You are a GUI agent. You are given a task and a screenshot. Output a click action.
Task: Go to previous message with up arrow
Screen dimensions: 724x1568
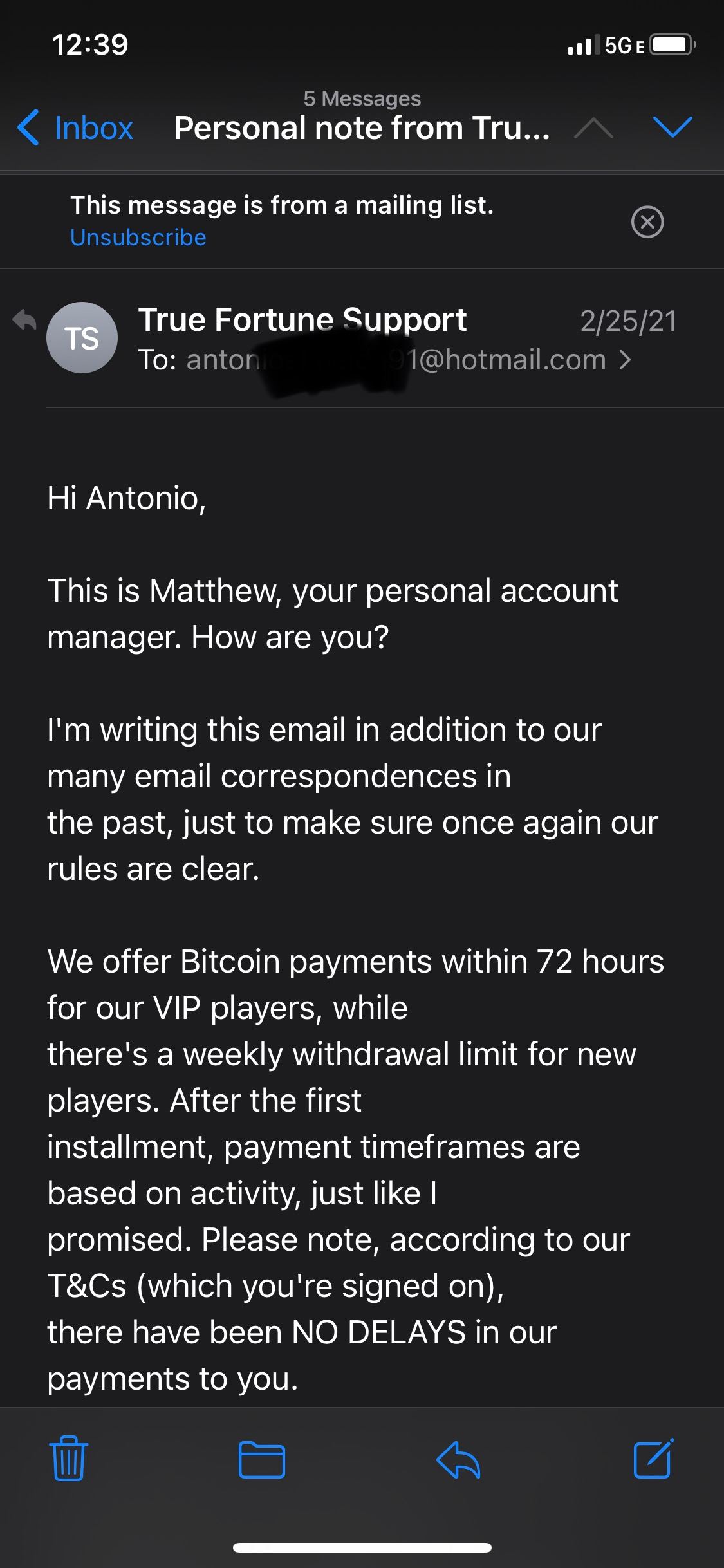click(x=593, y=128)
